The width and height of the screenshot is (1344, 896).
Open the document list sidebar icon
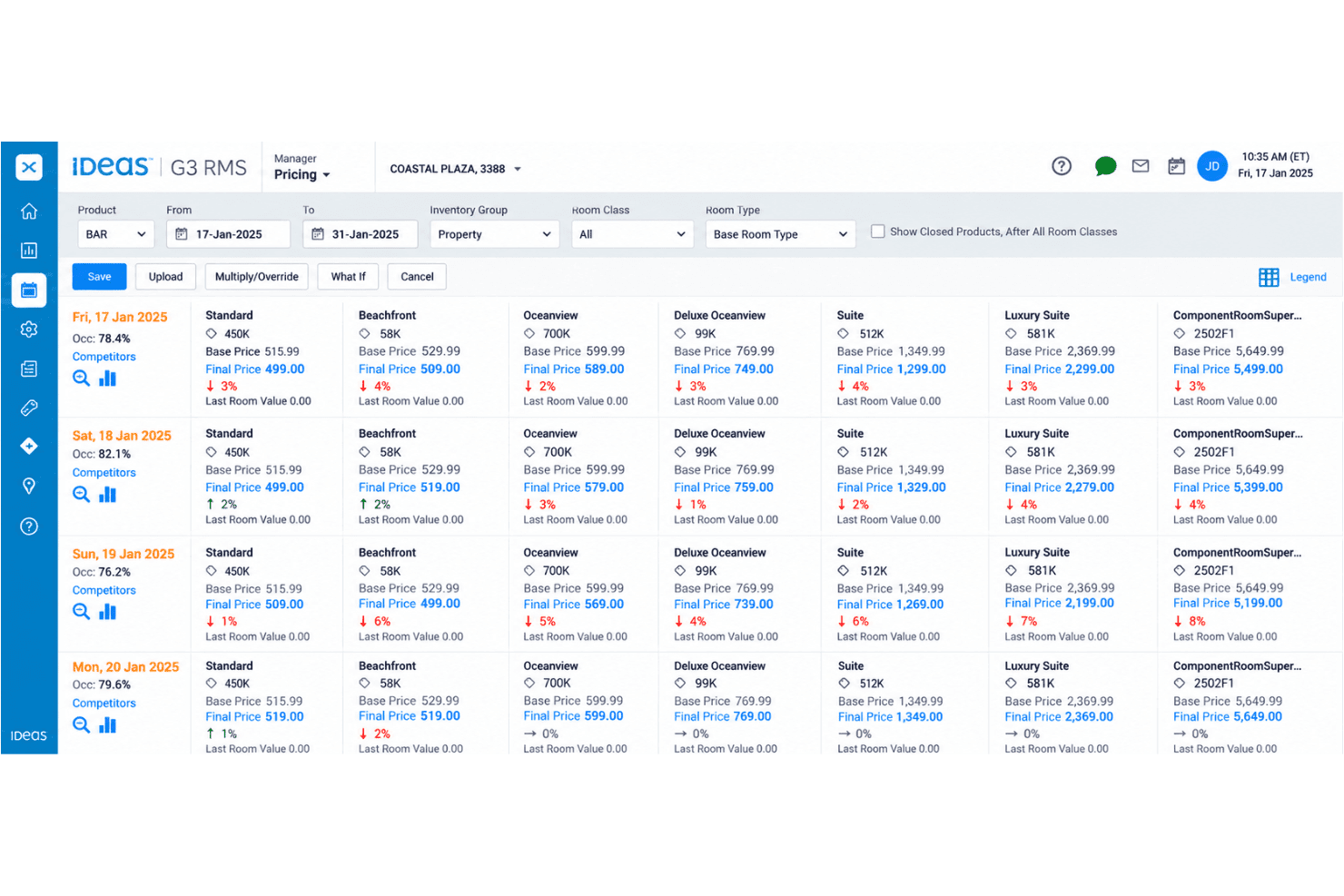click(x=29, y=369)
